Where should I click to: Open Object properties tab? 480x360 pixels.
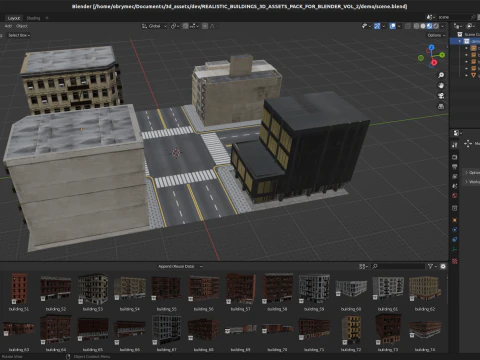455,220
